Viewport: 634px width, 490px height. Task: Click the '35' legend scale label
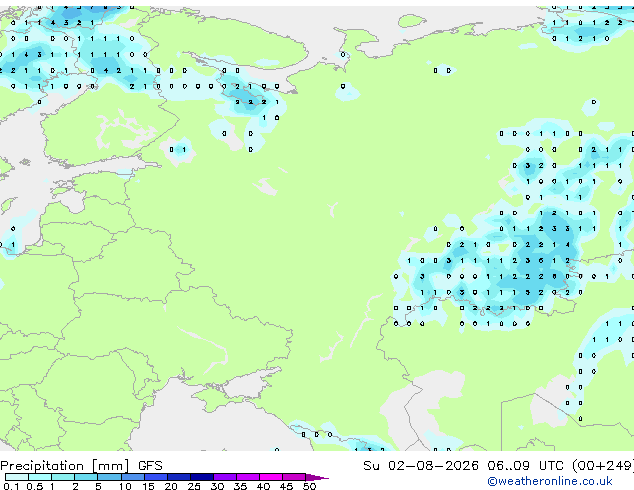pos(240,486)
